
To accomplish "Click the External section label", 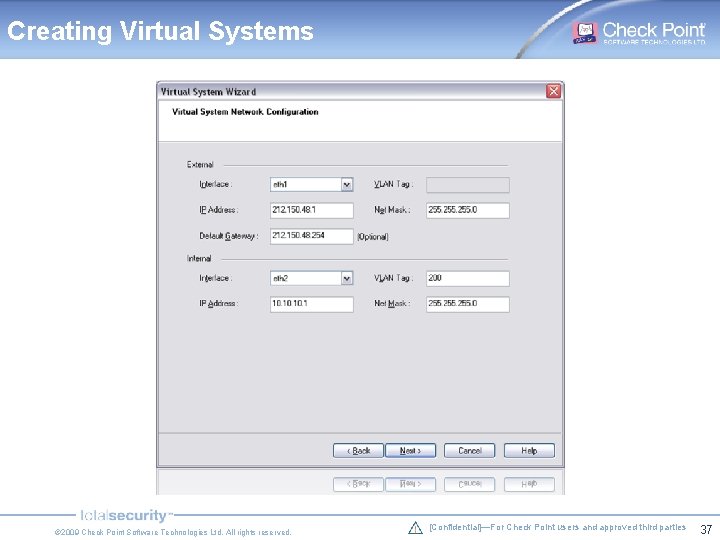I will 200,164.
